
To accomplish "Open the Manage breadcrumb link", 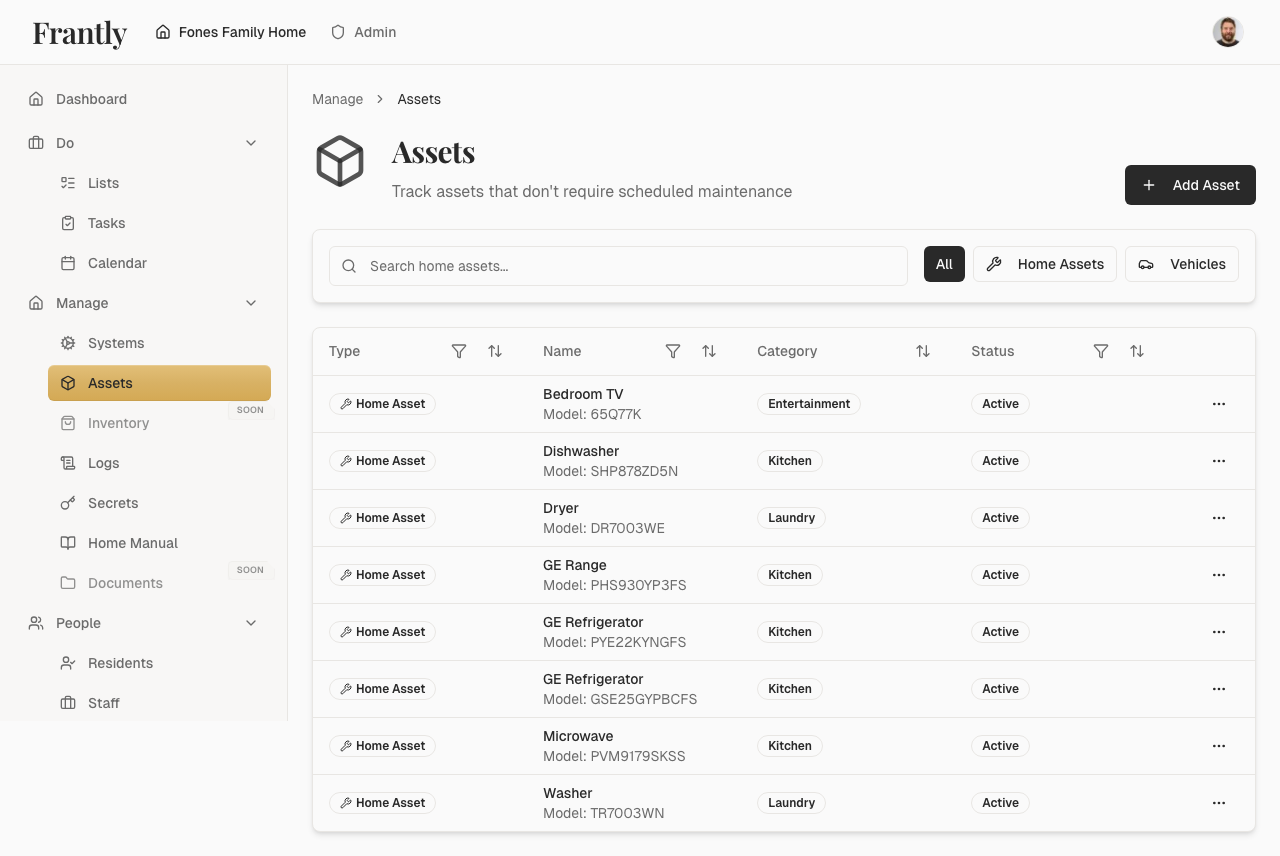I will 337,99.
